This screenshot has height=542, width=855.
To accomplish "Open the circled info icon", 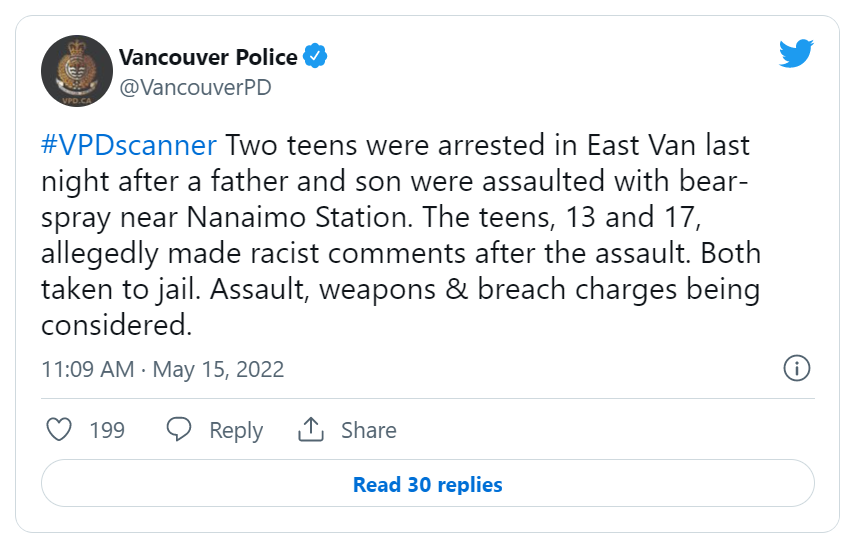I will [797, 368].
